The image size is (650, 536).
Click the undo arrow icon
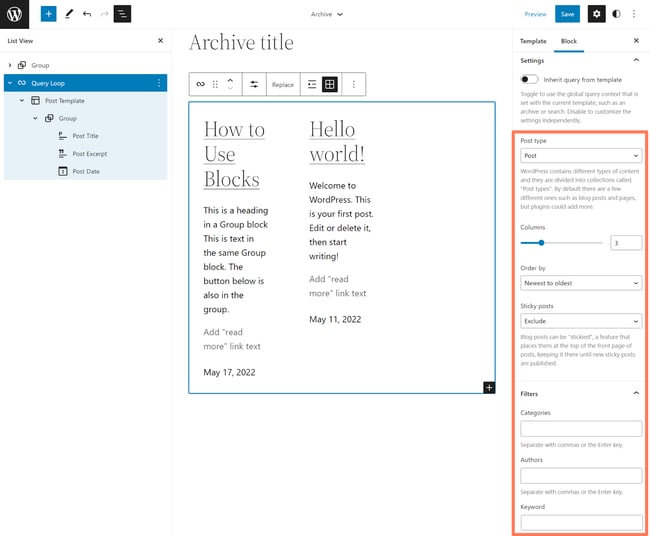pos(87,14)
